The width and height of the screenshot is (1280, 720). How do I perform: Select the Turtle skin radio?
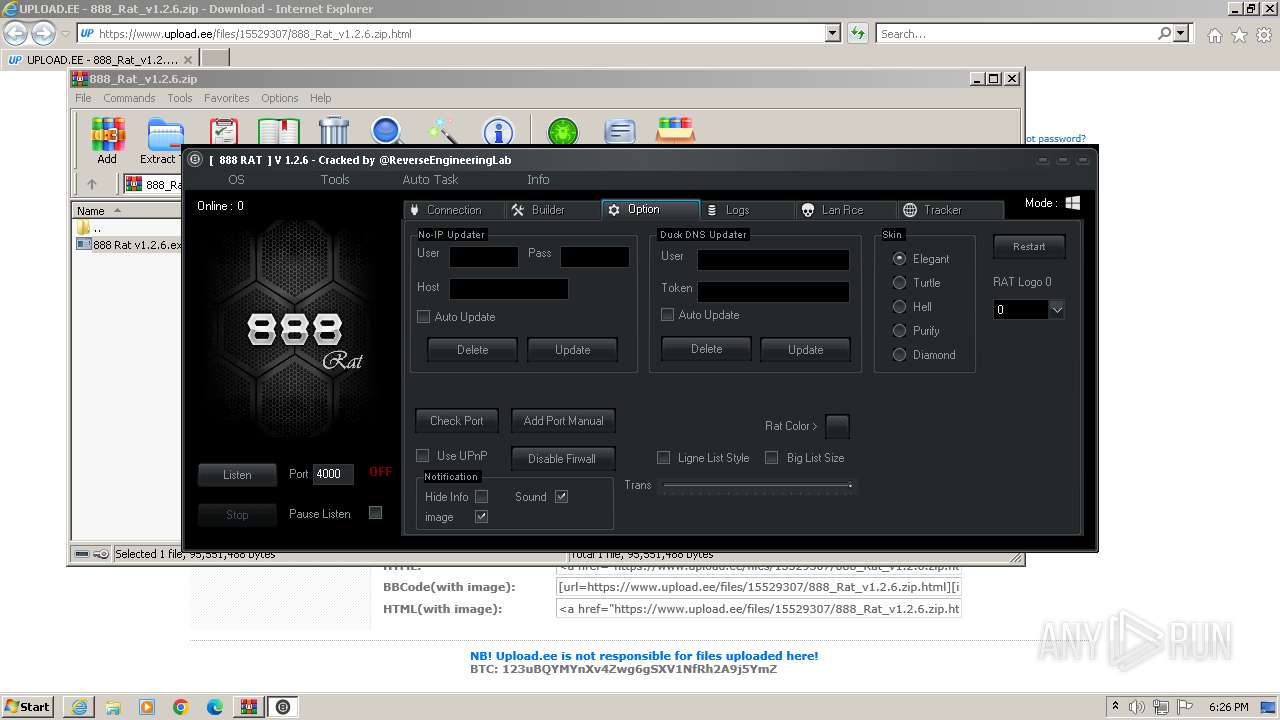(900, 283)
